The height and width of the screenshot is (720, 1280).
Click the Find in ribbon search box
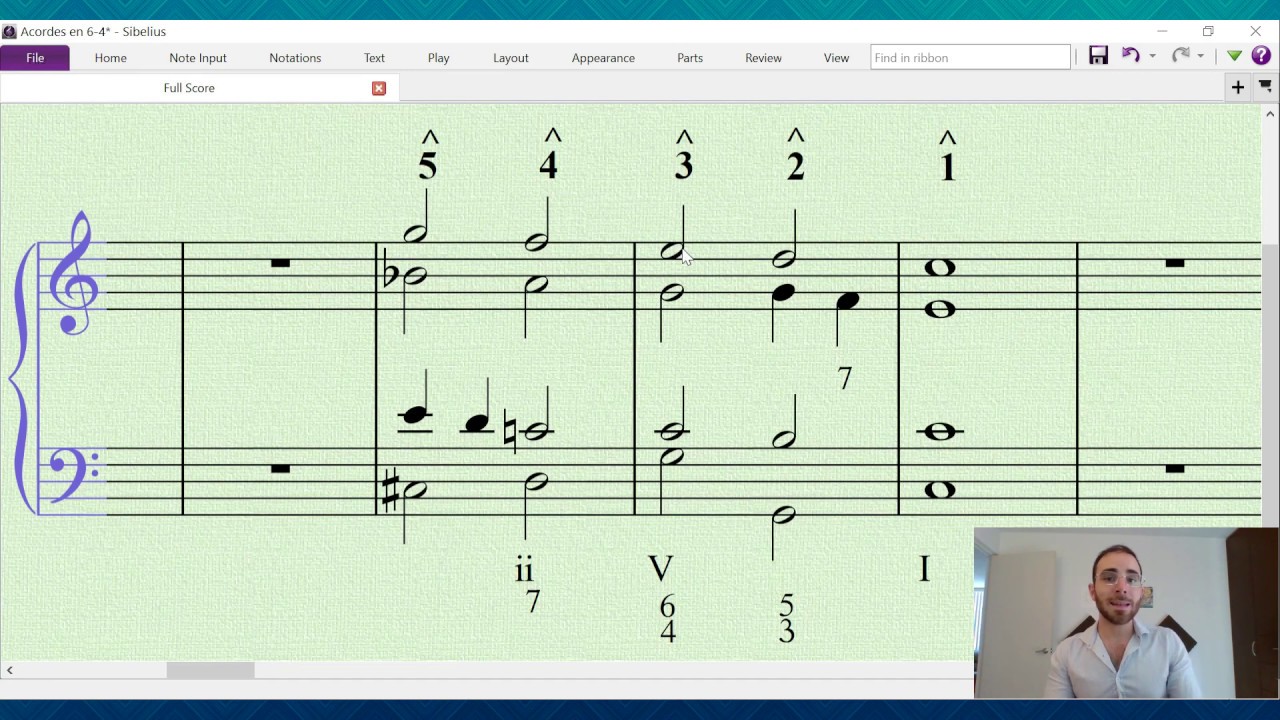tap(970, 58)
